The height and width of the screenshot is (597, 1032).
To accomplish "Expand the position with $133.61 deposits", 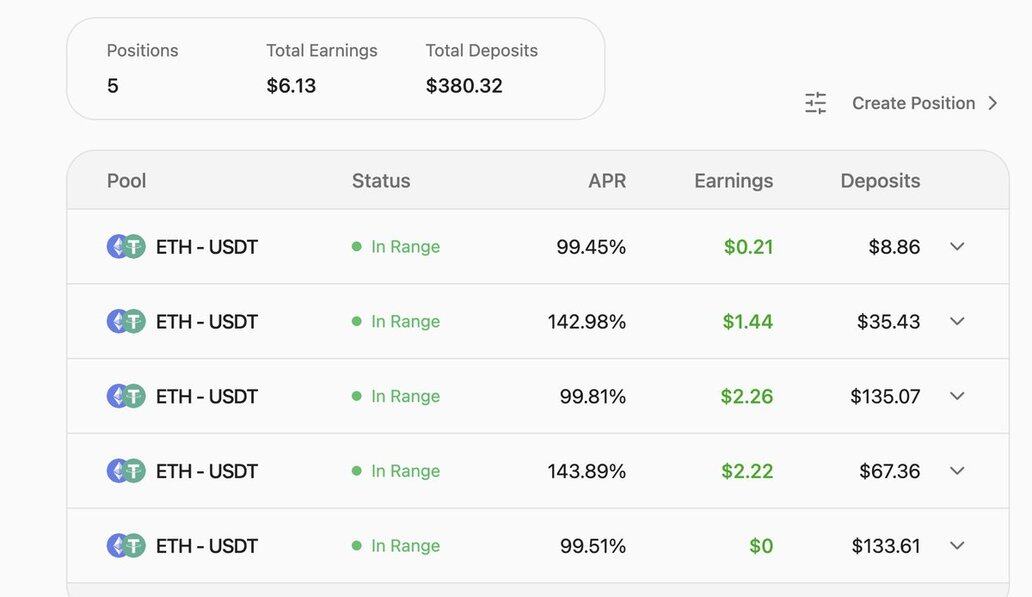I will pyautogui.click(x=957, y=546).
